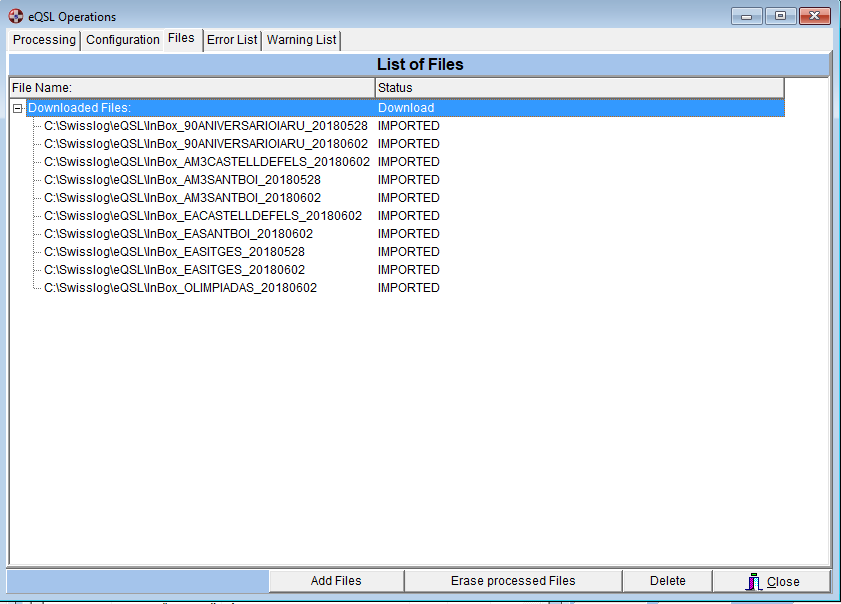Viewport: 841px width, 604px height.
Task: Switch to the Processing tab
Action: (x=44, y=40)
